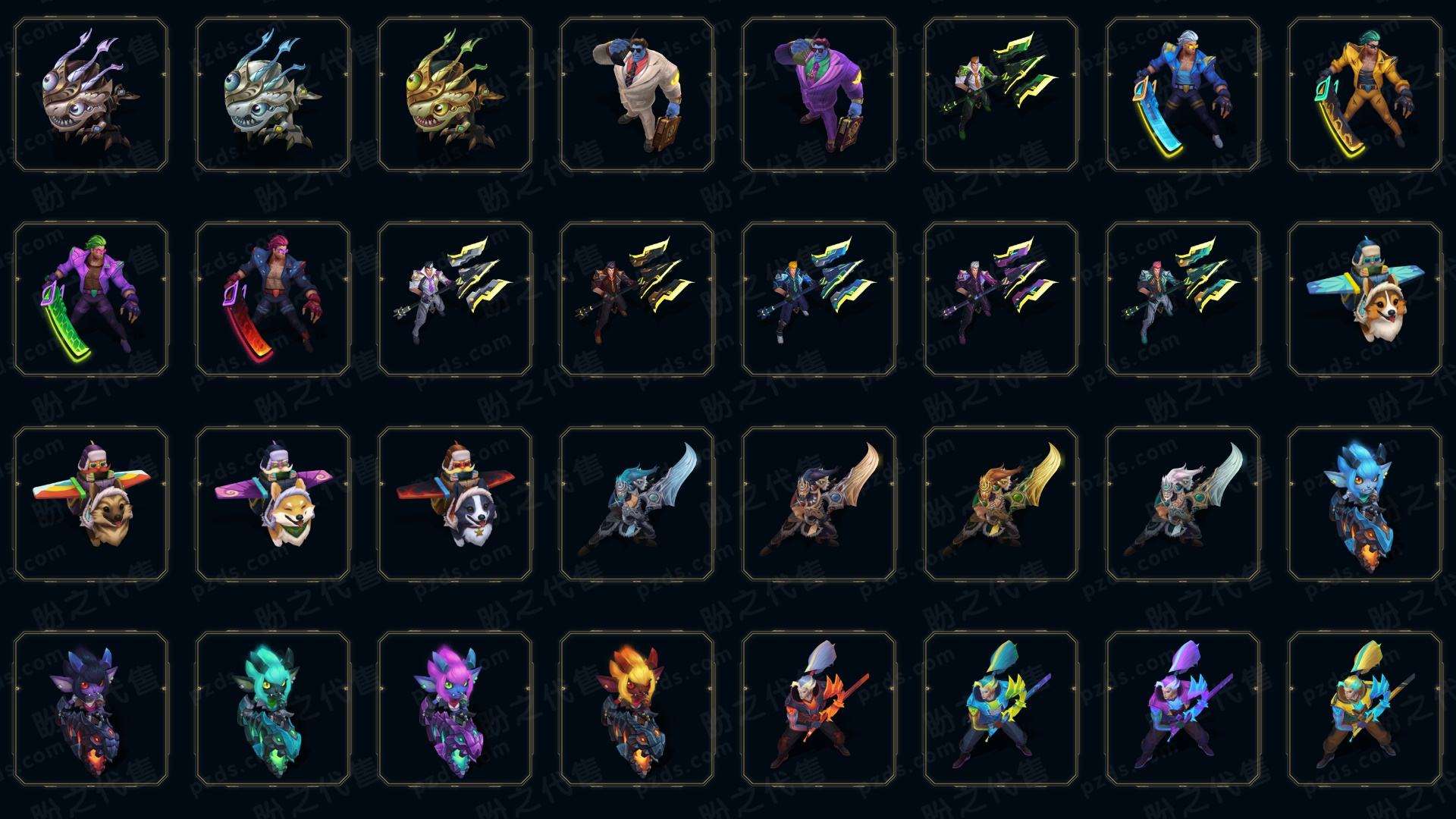Choose the warrior with golden greatsword

click(1001, 504)
